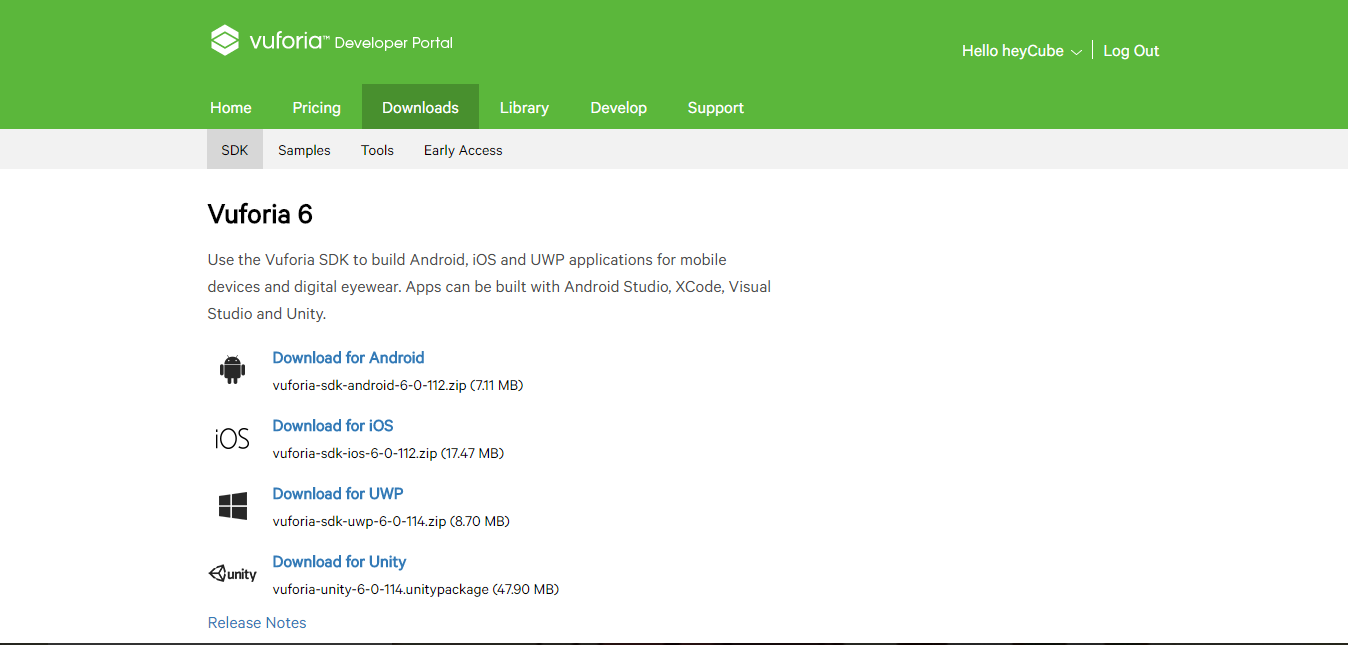Screen dimensions: 1348x645
Task: Click the Android robot icon
Action: pyautogui.click(x=232, y=370)
